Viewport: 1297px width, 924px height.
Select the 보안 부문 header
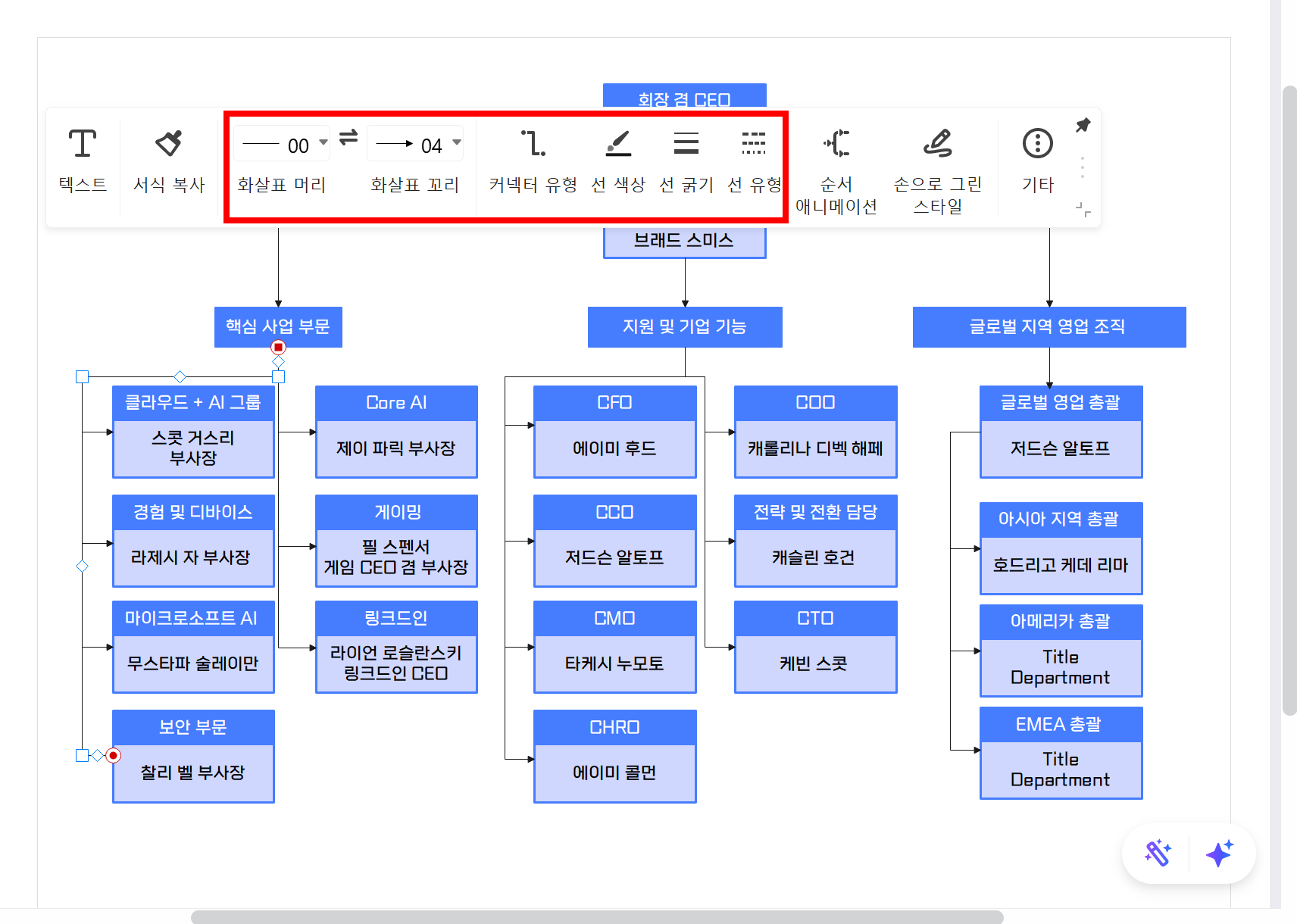click(193, 727)
